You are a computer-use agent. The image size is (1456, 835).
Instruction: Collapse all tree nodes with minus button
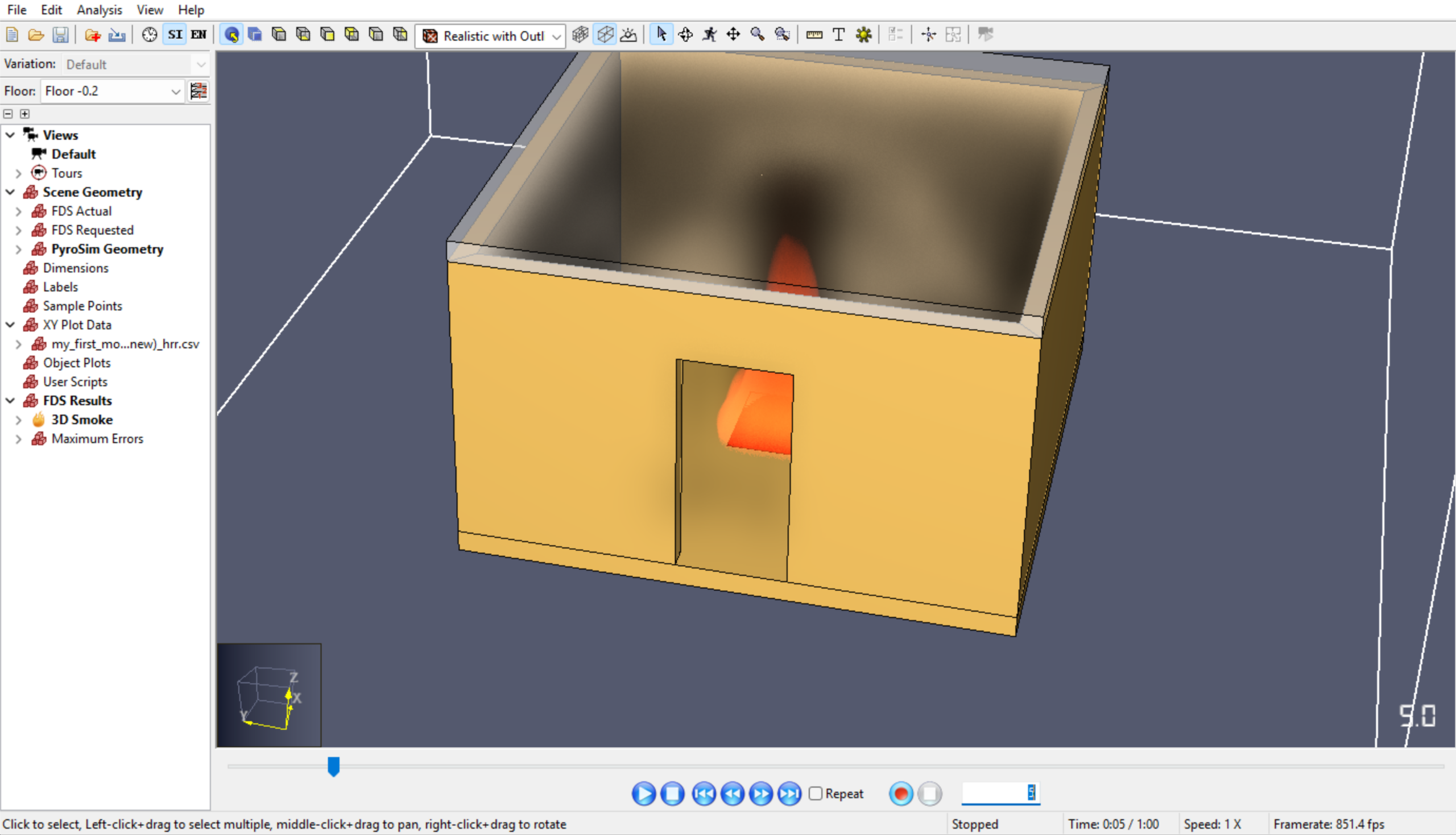click(x=8, y=114)
